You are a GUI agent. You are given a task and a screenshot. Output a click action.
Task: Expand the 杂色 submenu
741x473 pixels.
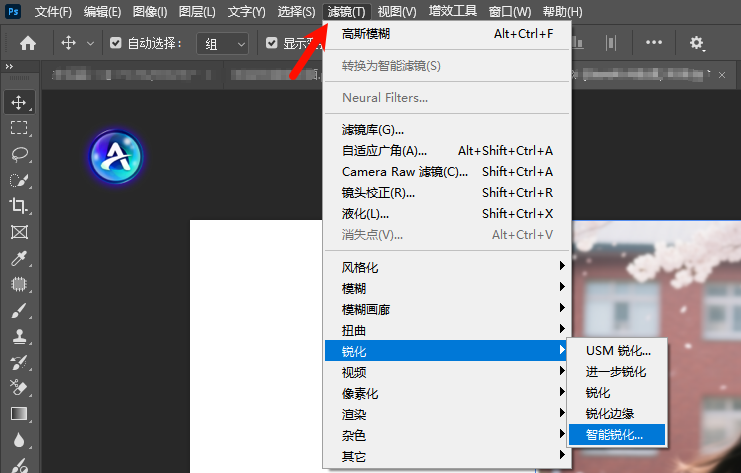pos(447,435)
